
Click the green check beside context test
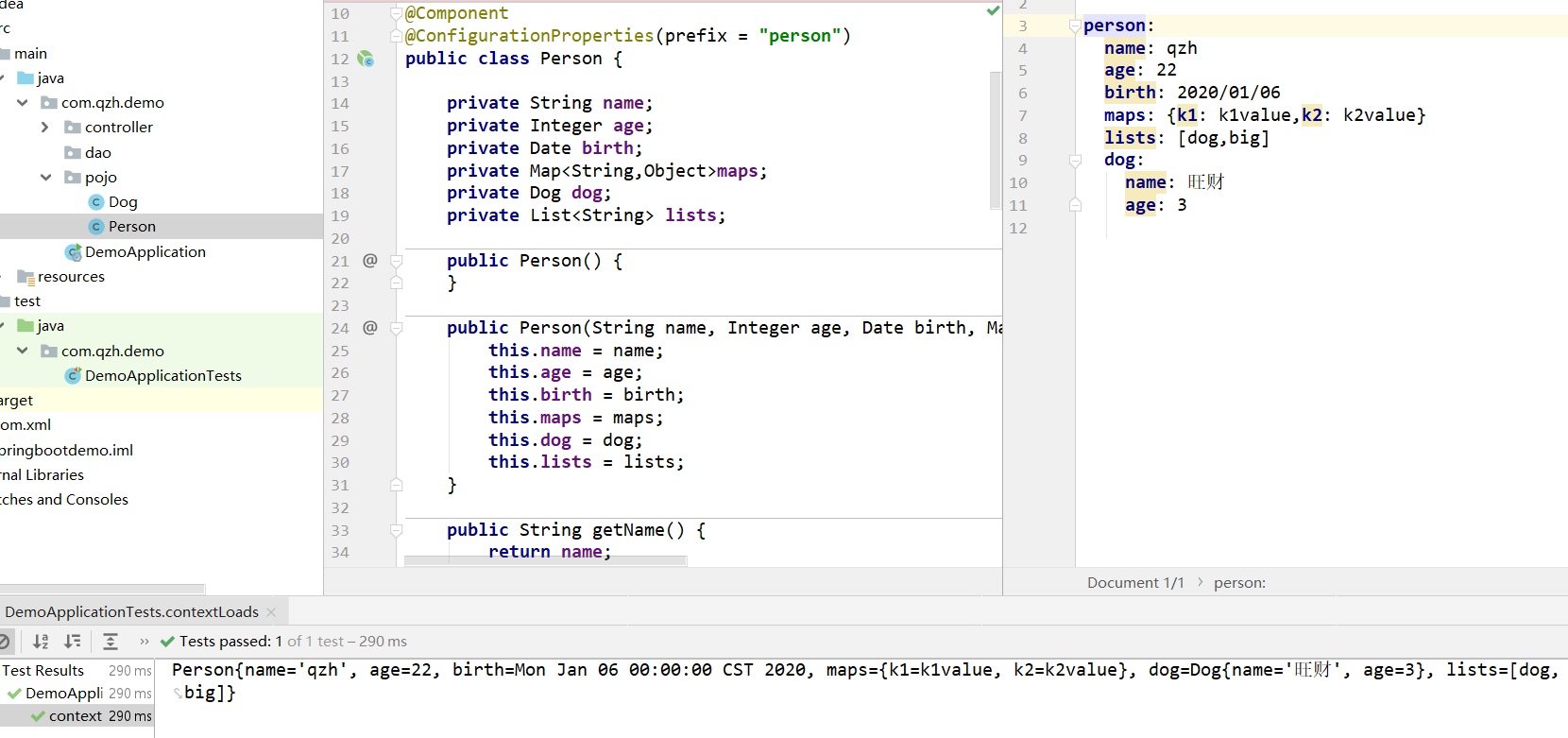(38, 716)
